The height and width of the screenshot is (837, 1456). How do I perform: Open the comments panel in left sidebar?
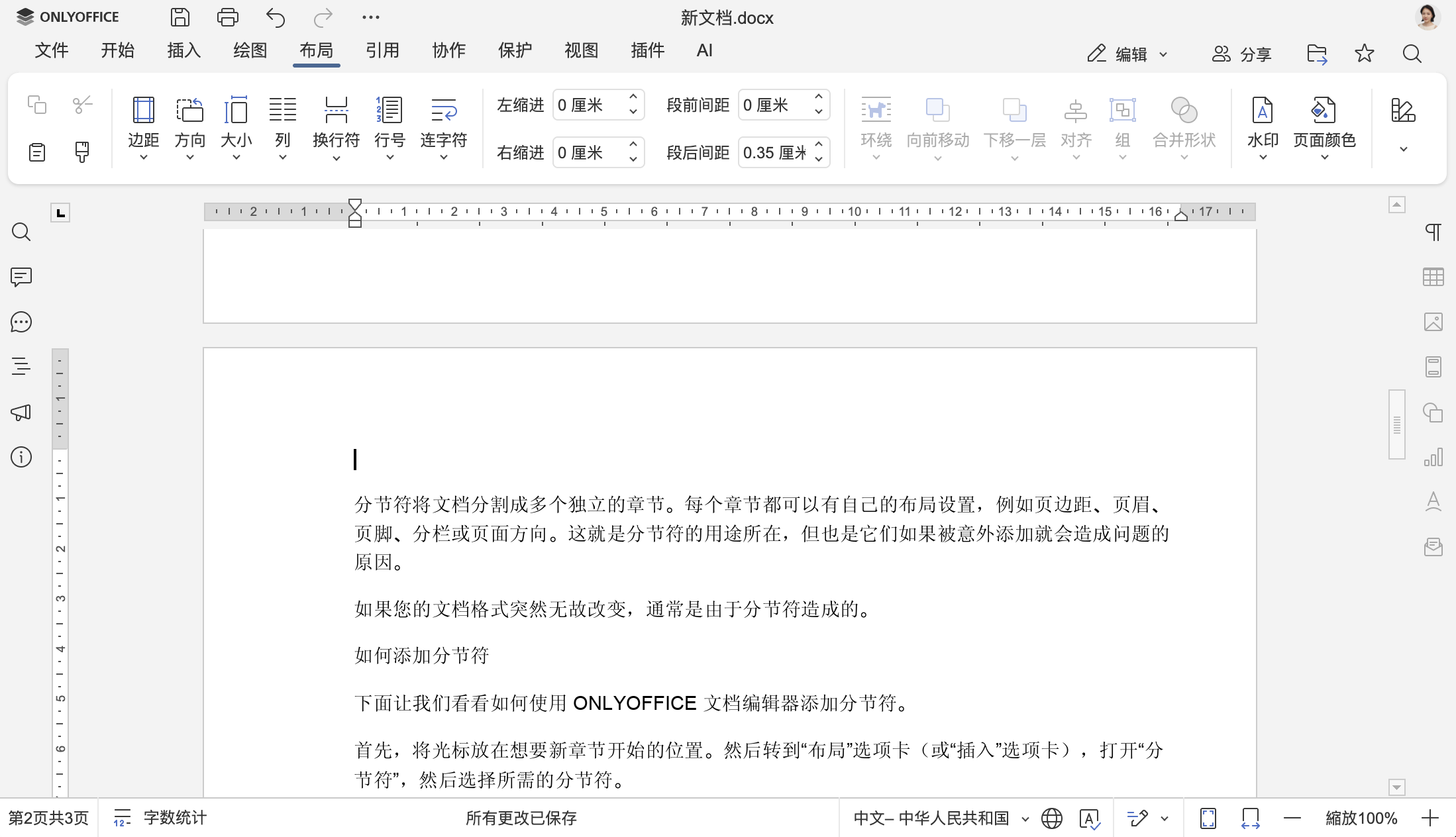pyautogui.click(x=21, y=277)
